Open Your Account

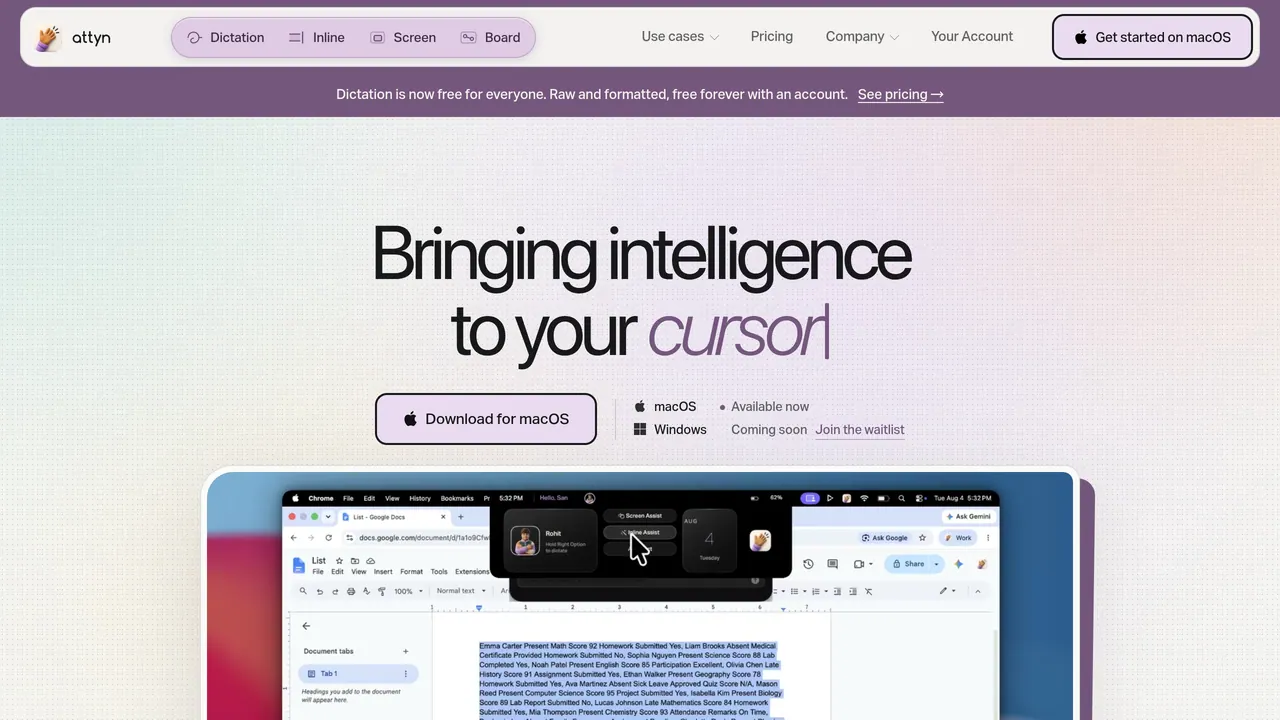972,37
